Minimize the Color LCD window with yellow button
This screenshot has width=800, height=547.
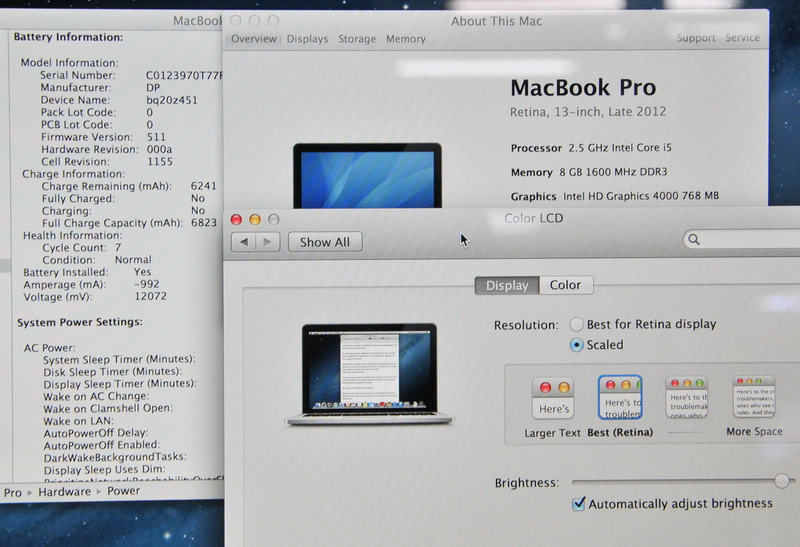pyautogui.click(x=255, y=219)
